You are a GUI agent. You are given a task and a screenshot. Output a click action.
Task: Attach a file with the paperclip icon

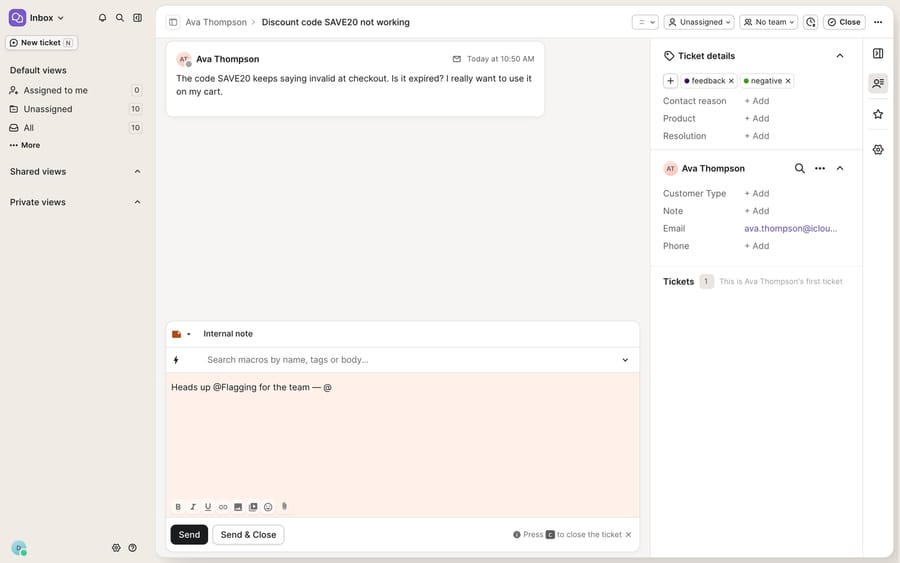click(x=284, y=506)
